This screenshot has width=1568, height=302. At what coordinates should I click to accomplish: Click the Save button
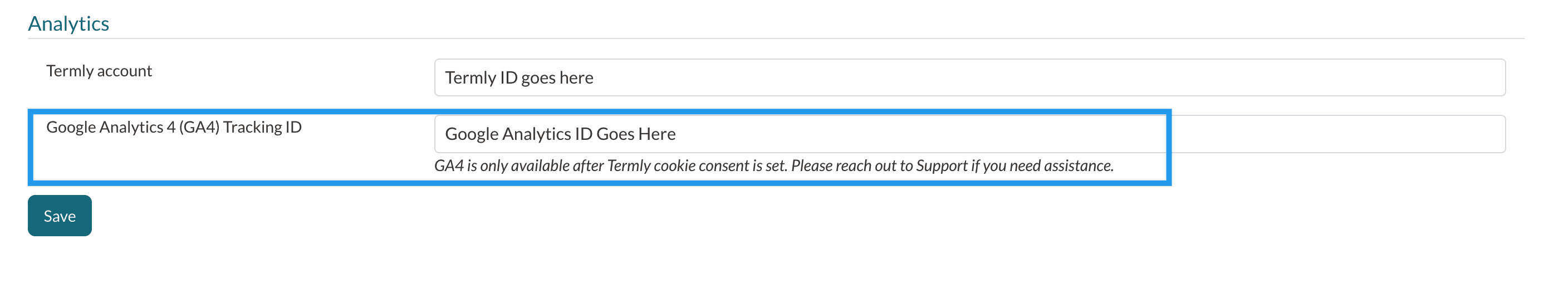pos(60,216)
